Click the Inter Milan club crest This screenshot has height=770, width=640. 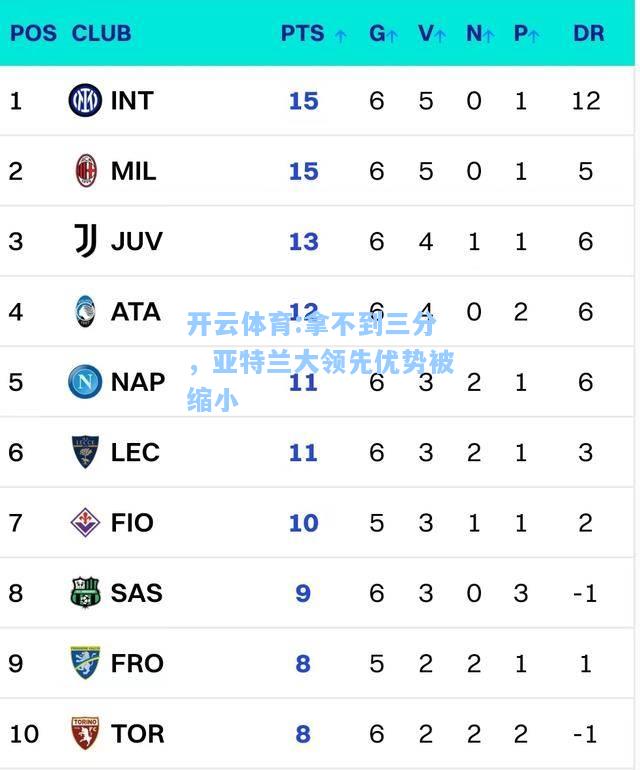(85, 100)
